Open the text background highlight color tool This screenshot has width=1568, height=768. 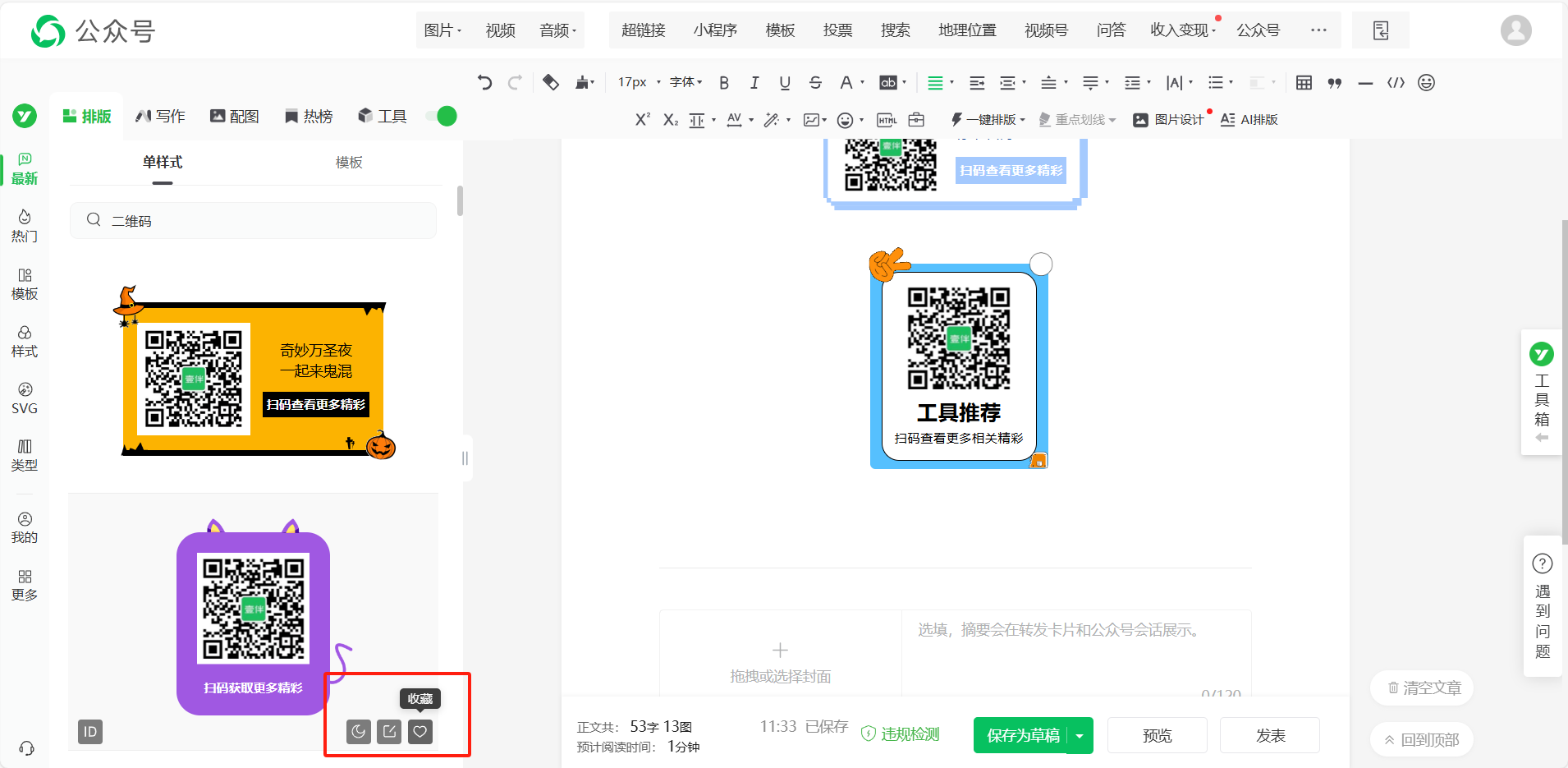pos(888,82)
